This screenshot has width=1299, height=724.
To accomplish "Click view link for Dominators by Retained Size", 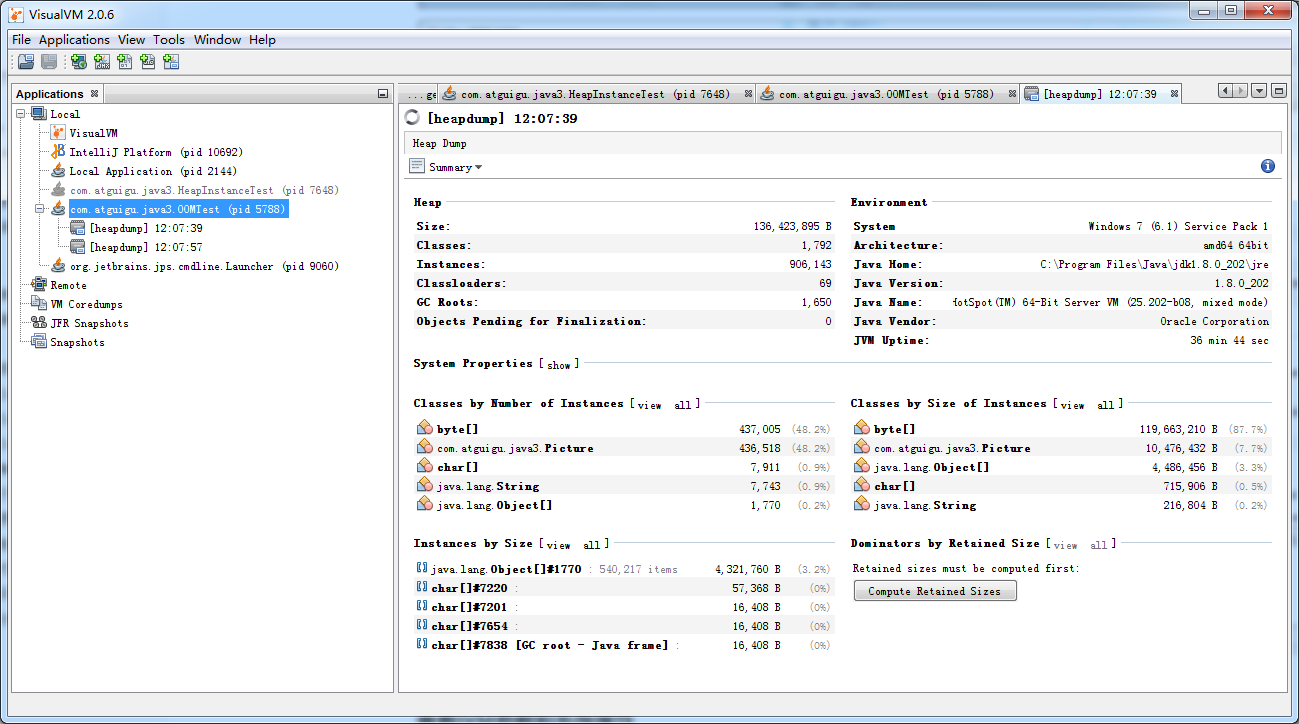I will [x=1066, y=545].
